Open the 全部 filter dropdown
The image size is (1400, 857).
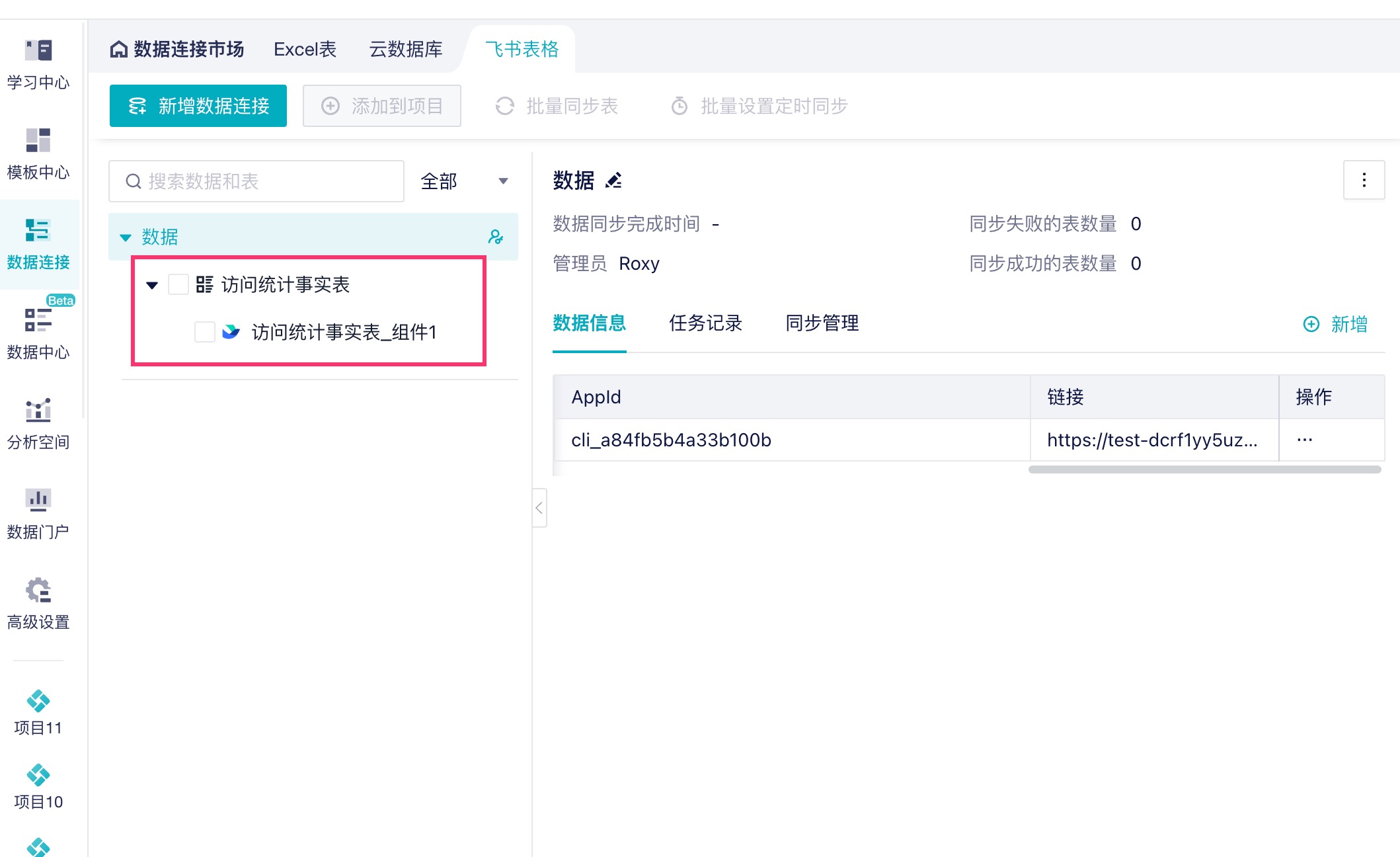[x=464, y=181]
